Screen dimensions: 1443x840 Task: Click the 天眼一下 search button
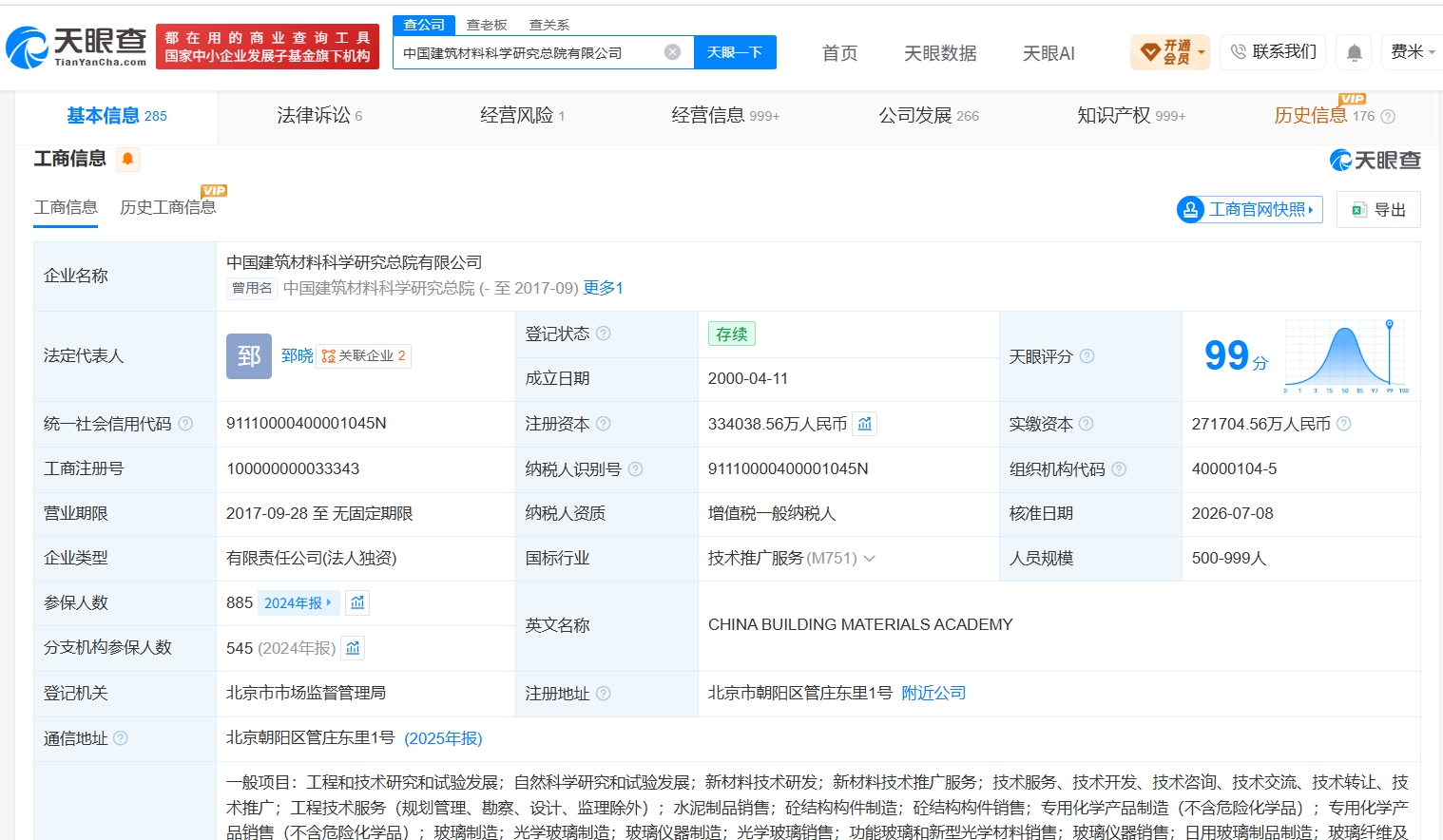point(735,52)
